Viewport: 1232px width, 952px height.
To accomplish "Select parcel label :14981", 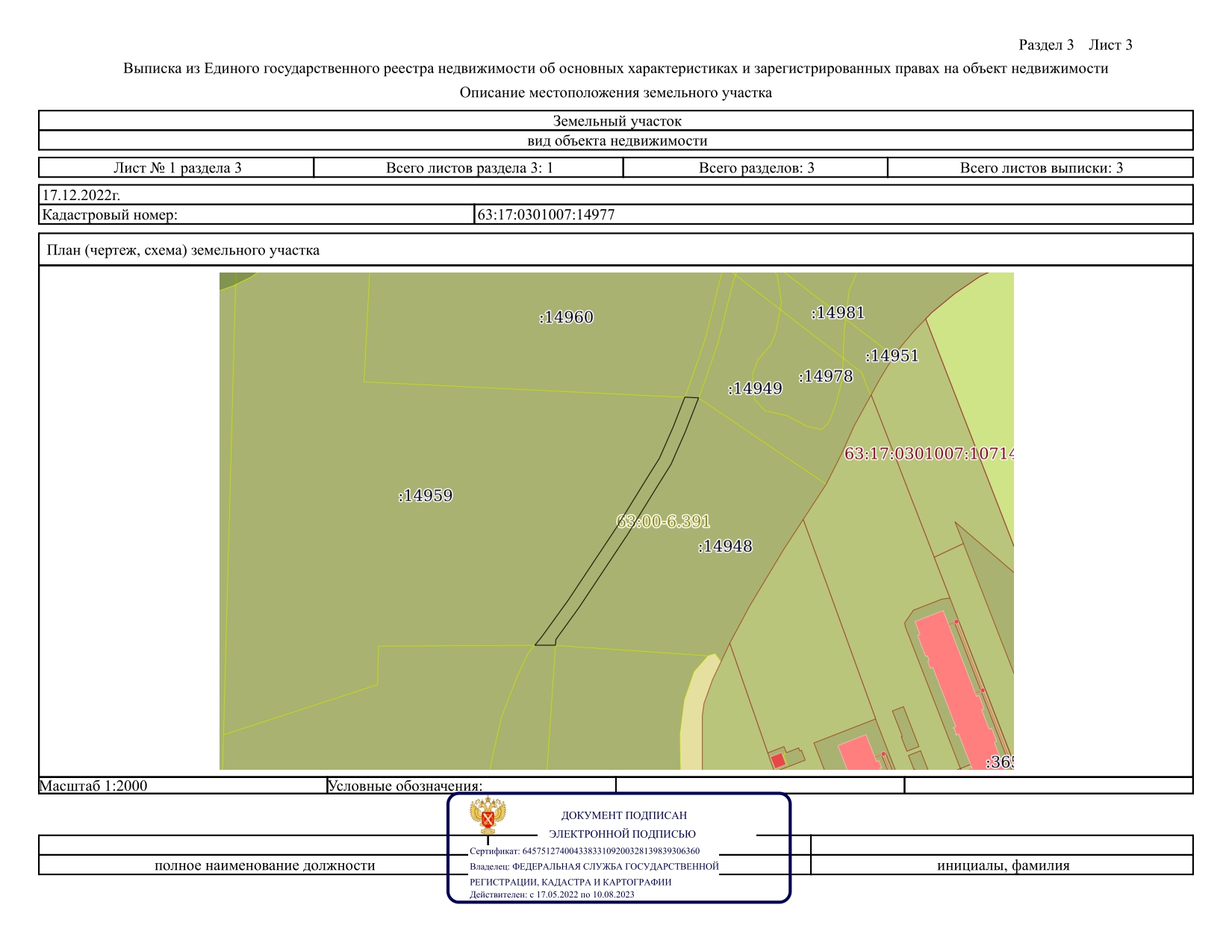I will [x=838, y=313].
